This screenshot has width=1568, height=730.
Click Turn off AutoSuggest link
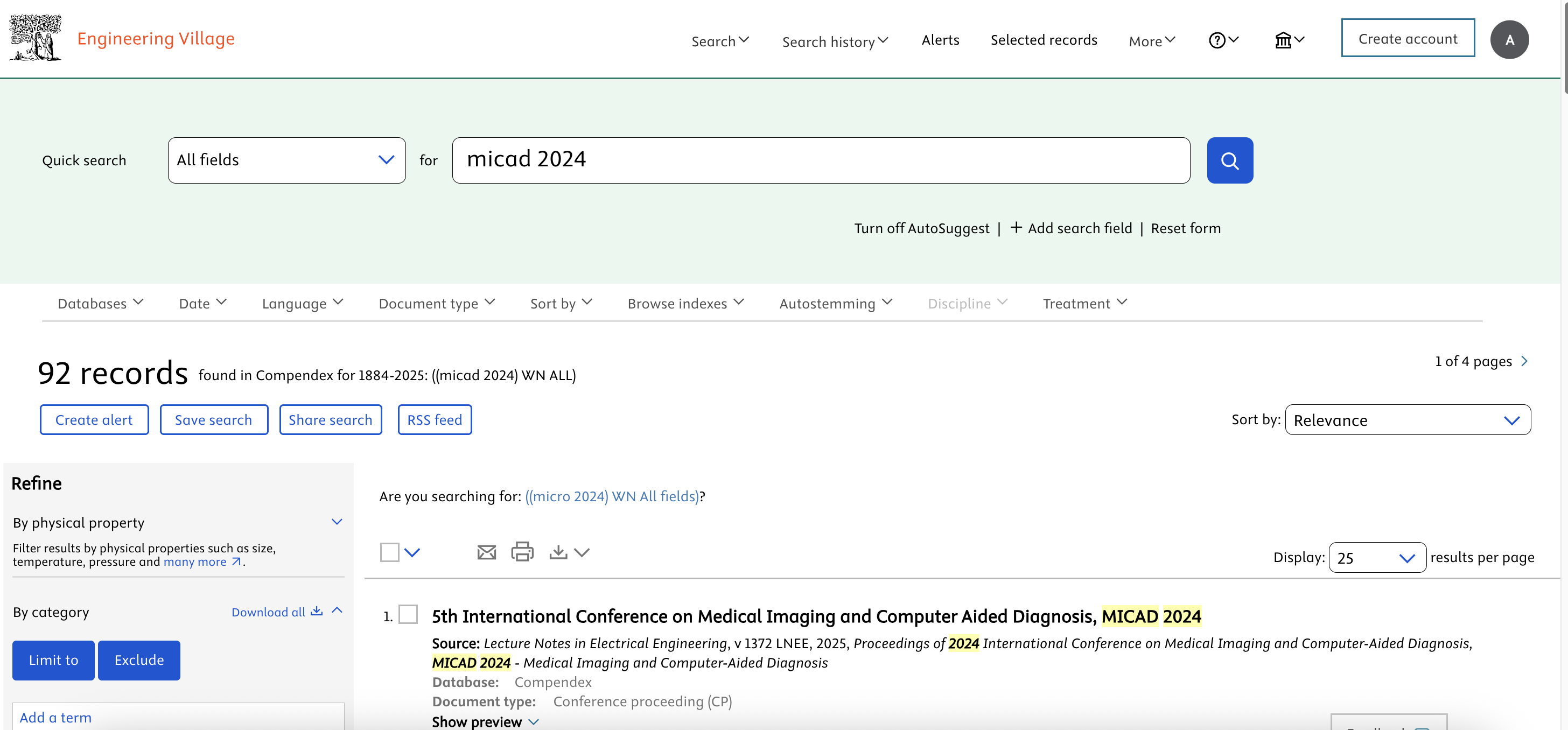[x=921, y=228]
